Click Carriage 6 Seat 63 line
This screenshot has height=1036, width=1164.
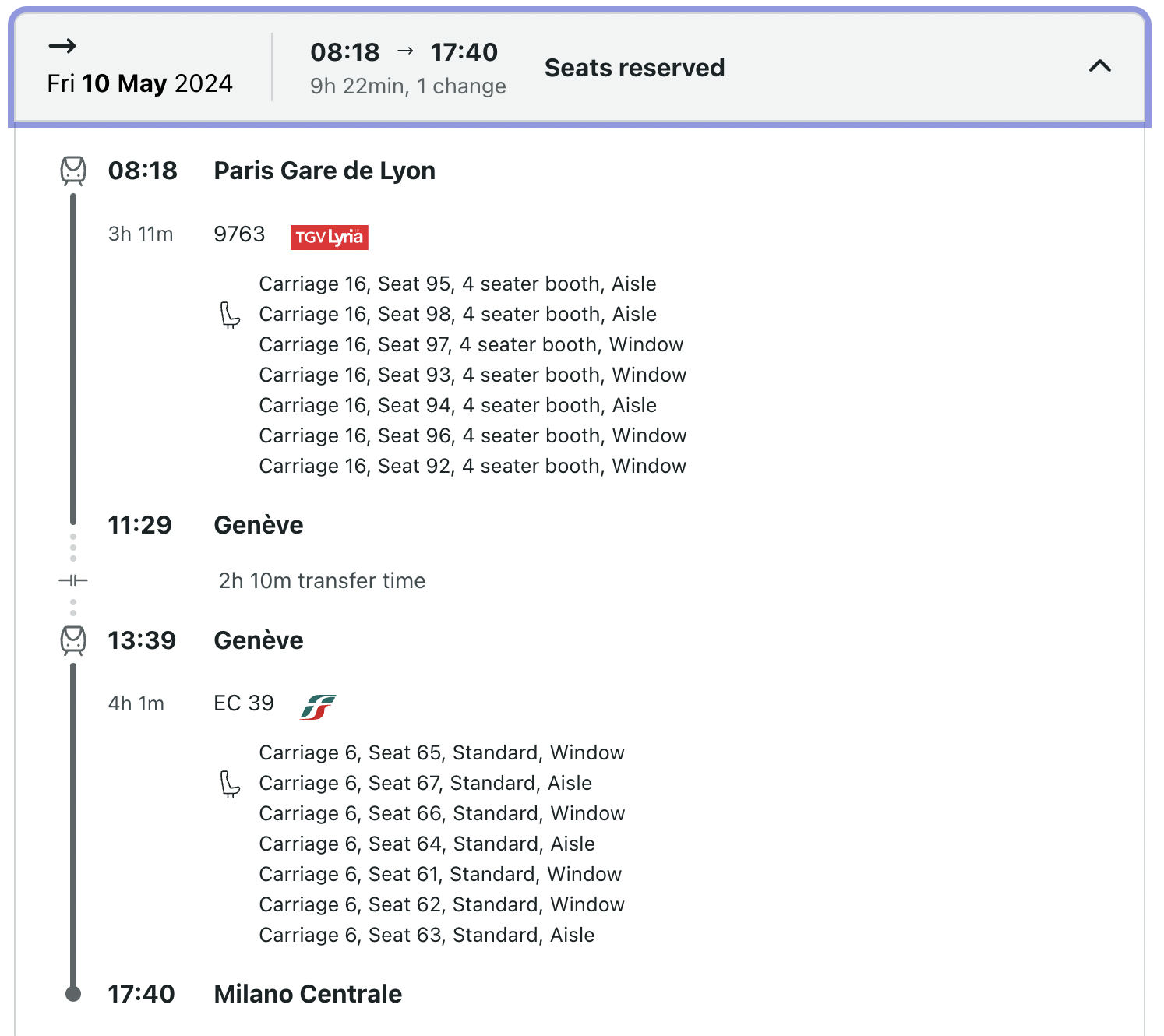[x=426, y=935]
